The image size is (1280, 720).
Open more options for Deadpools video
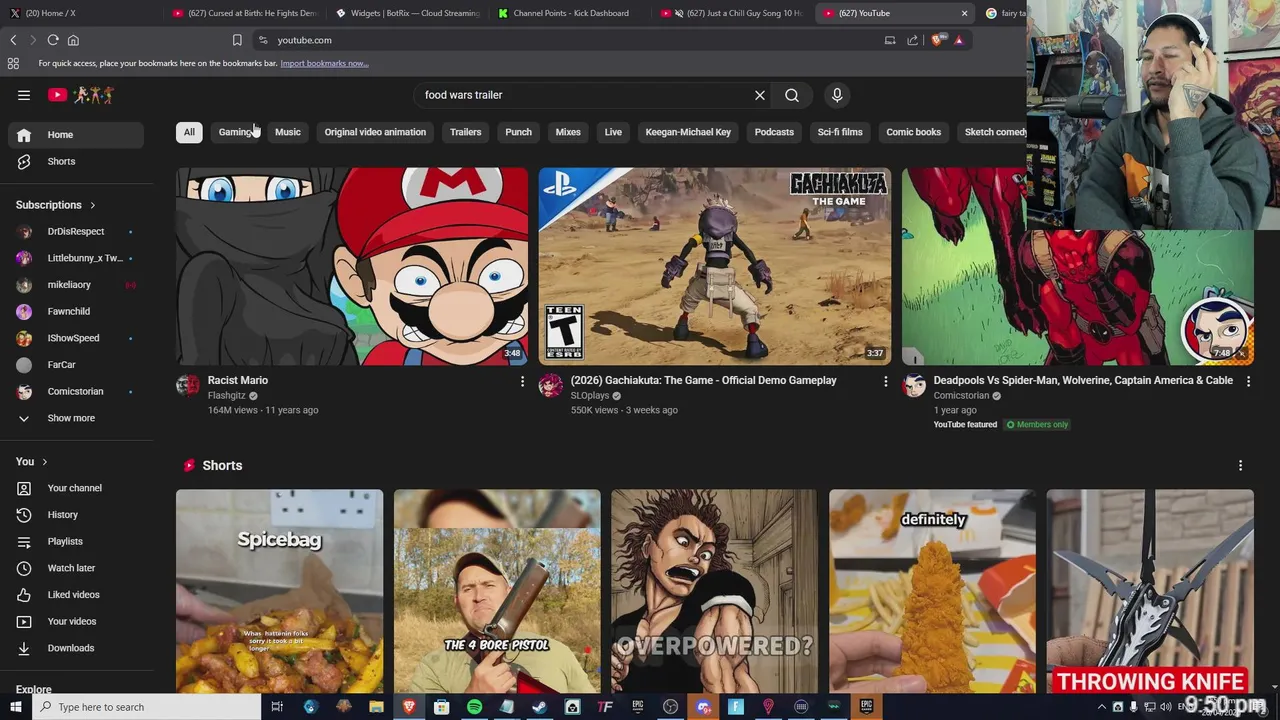[1248, 381]
